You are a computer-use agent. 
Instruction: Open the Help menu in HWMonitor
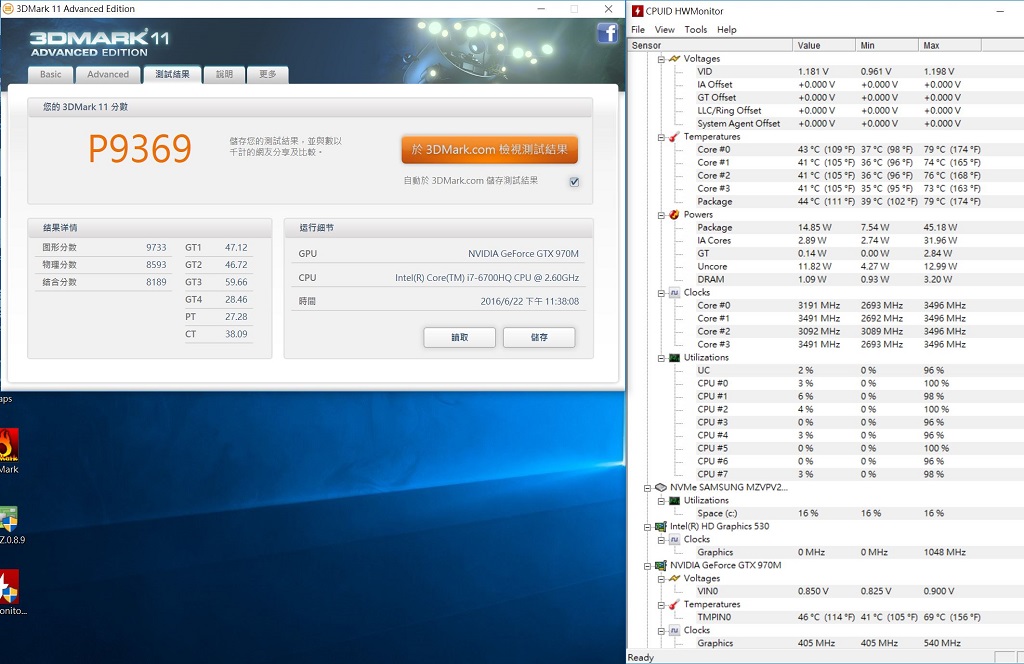(x=726, y=29)
